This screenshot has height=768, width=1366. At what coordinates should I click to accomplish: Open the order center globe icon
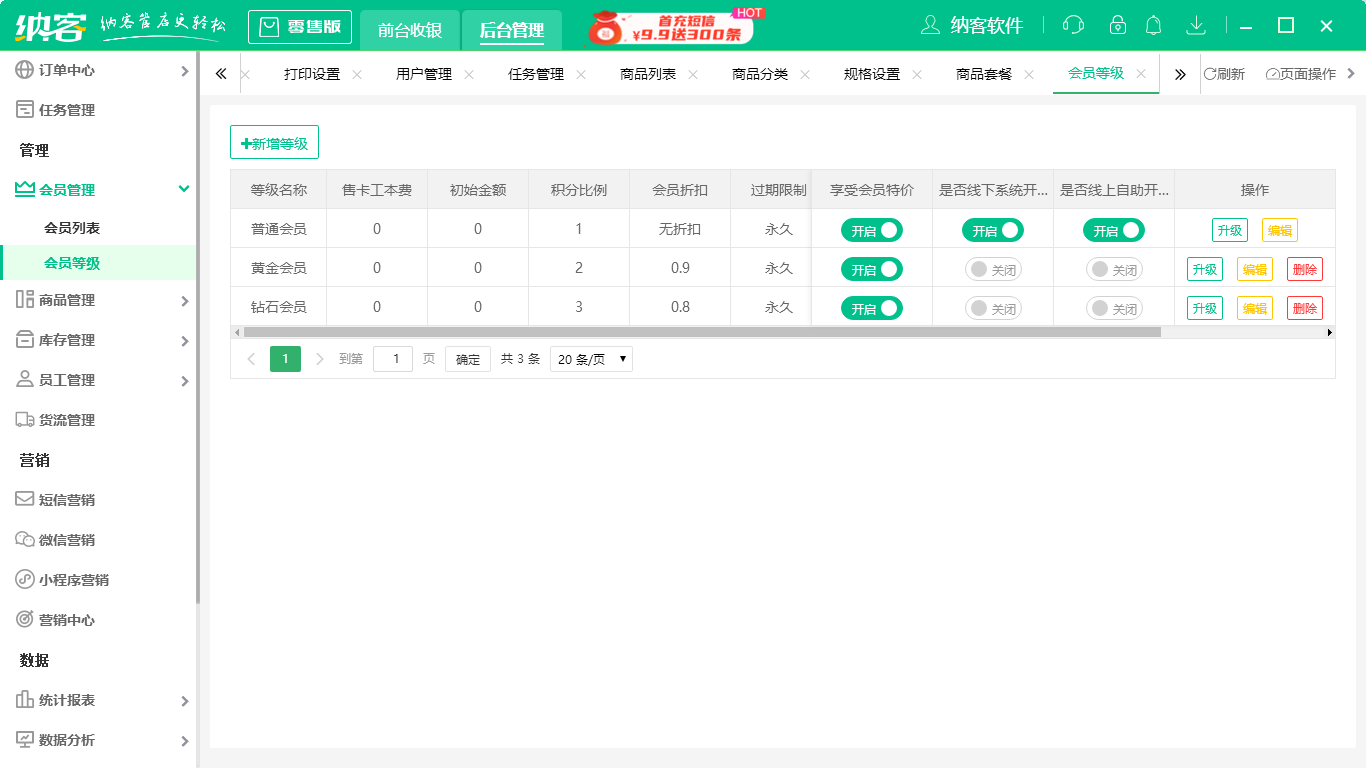pyautogui.click(x=25, y=70)
